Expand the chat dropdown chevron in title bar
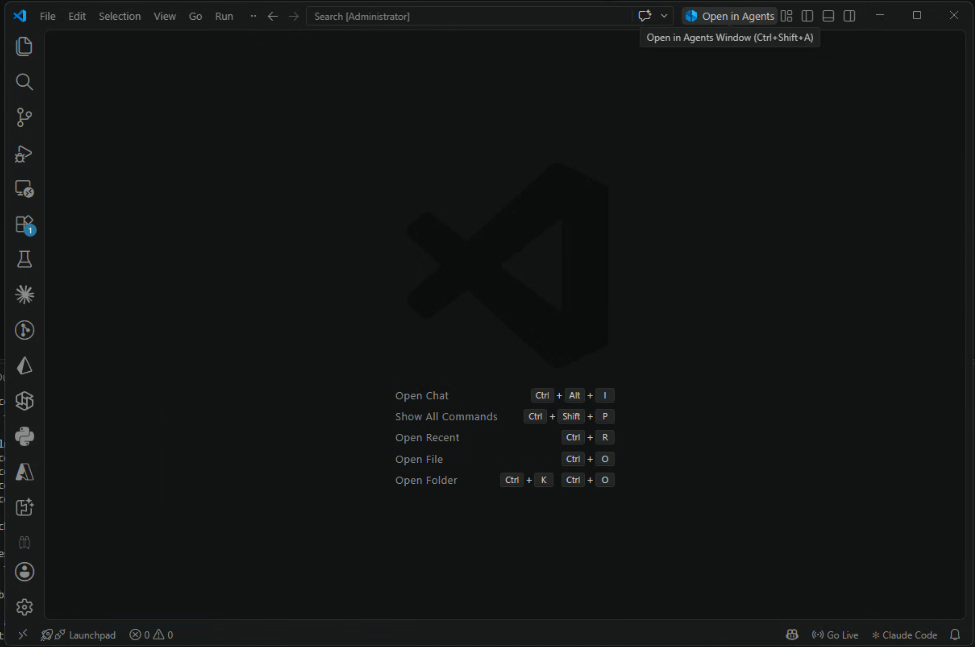Image resolution: width=975 pixels, height=647 pixels. pos(664,16)
